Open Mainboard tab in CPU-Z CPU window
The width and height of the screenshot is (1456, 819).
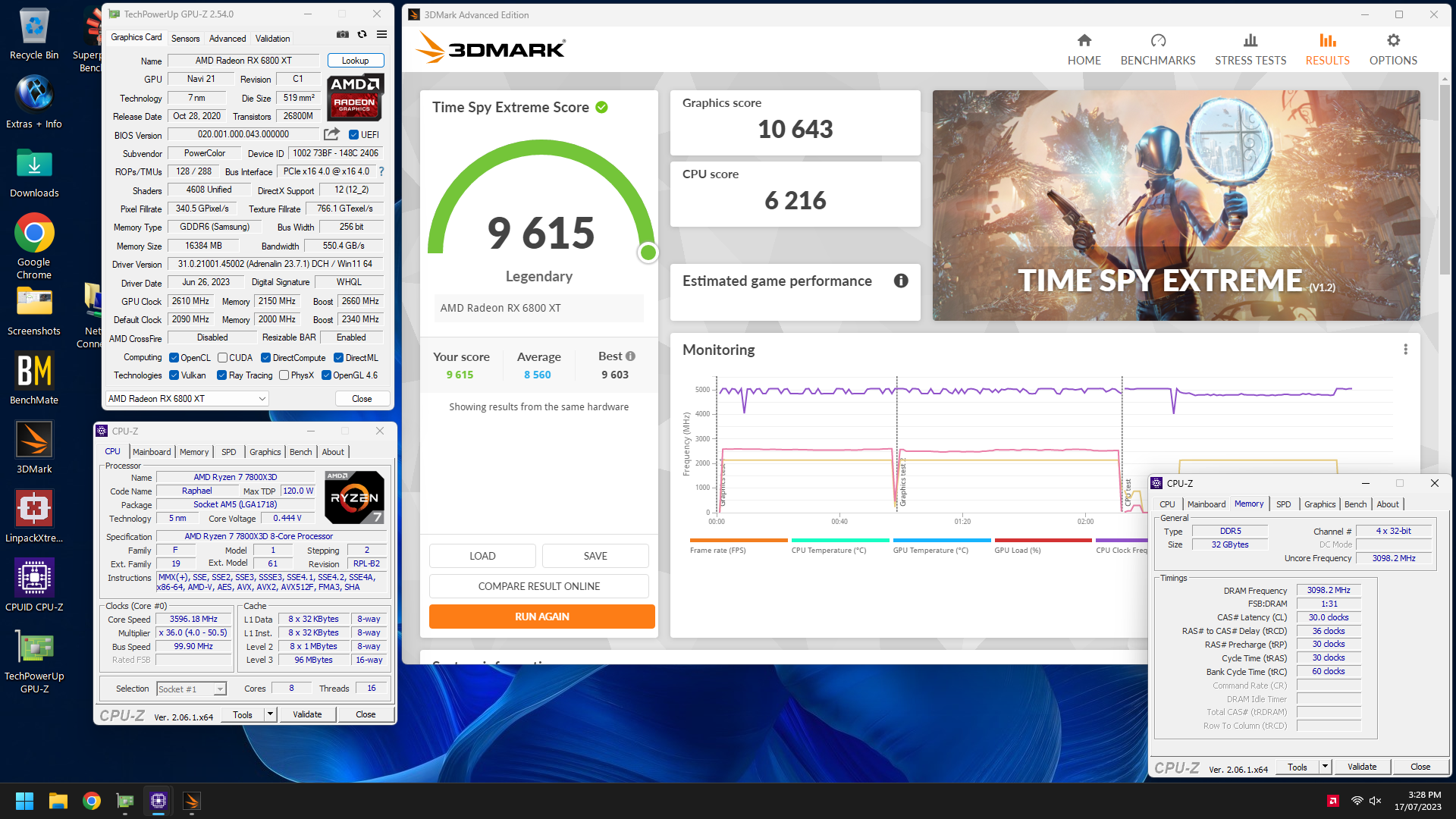coord(152,452)
